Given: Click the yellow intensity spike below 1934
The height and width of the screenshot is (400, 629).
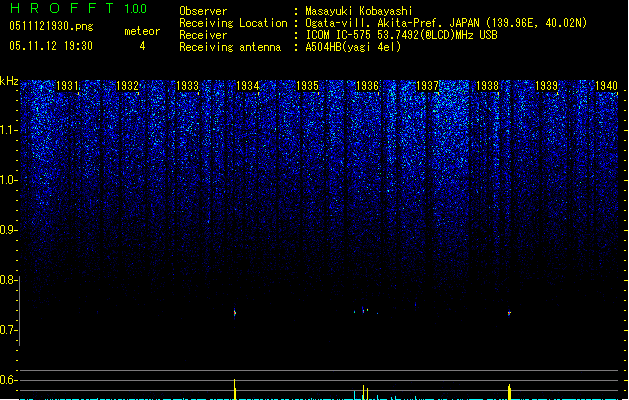Looking at the screenshot, I should (235, 389).
